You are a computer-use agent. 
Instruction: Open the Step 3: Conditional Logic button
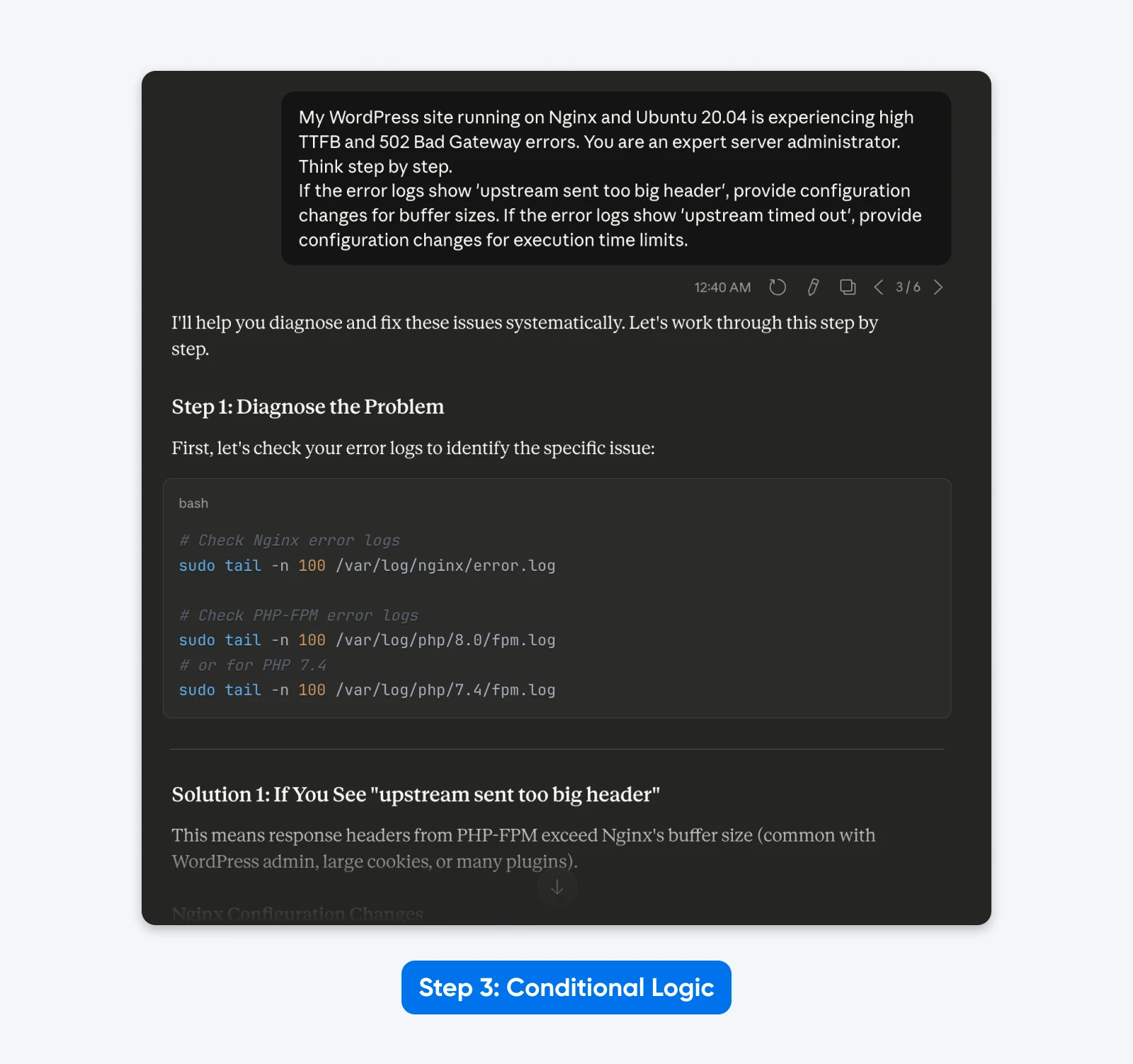coord(565,987)
